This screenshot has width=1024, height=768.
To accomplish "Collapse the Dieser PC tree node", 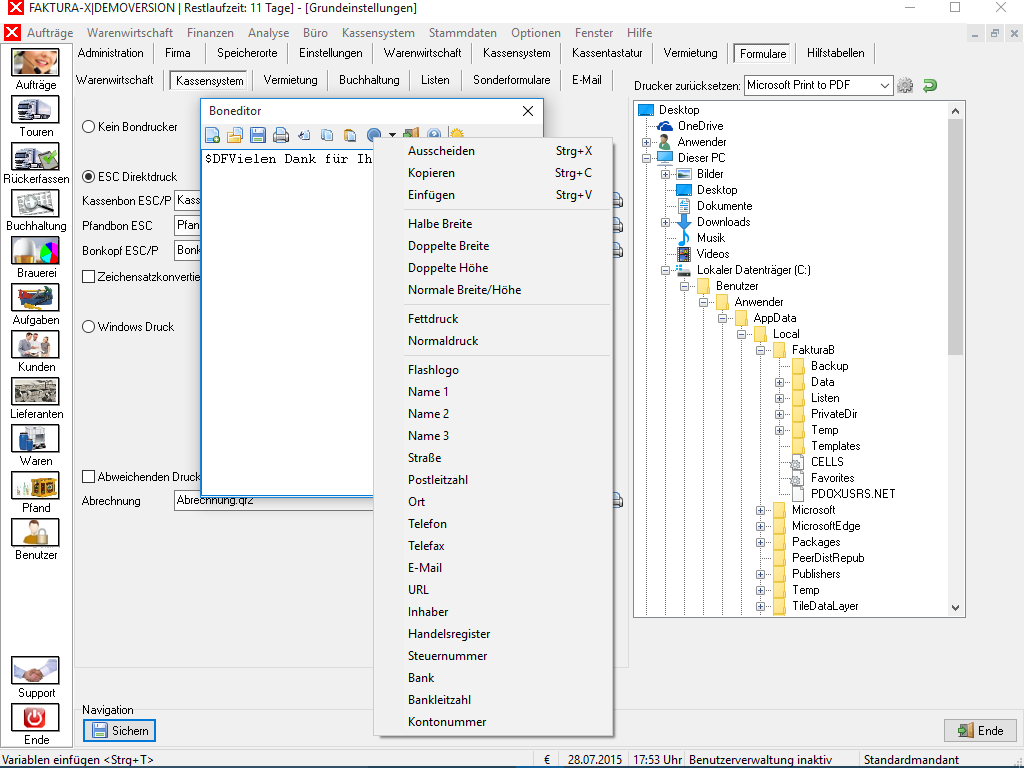I will [647, 158].
